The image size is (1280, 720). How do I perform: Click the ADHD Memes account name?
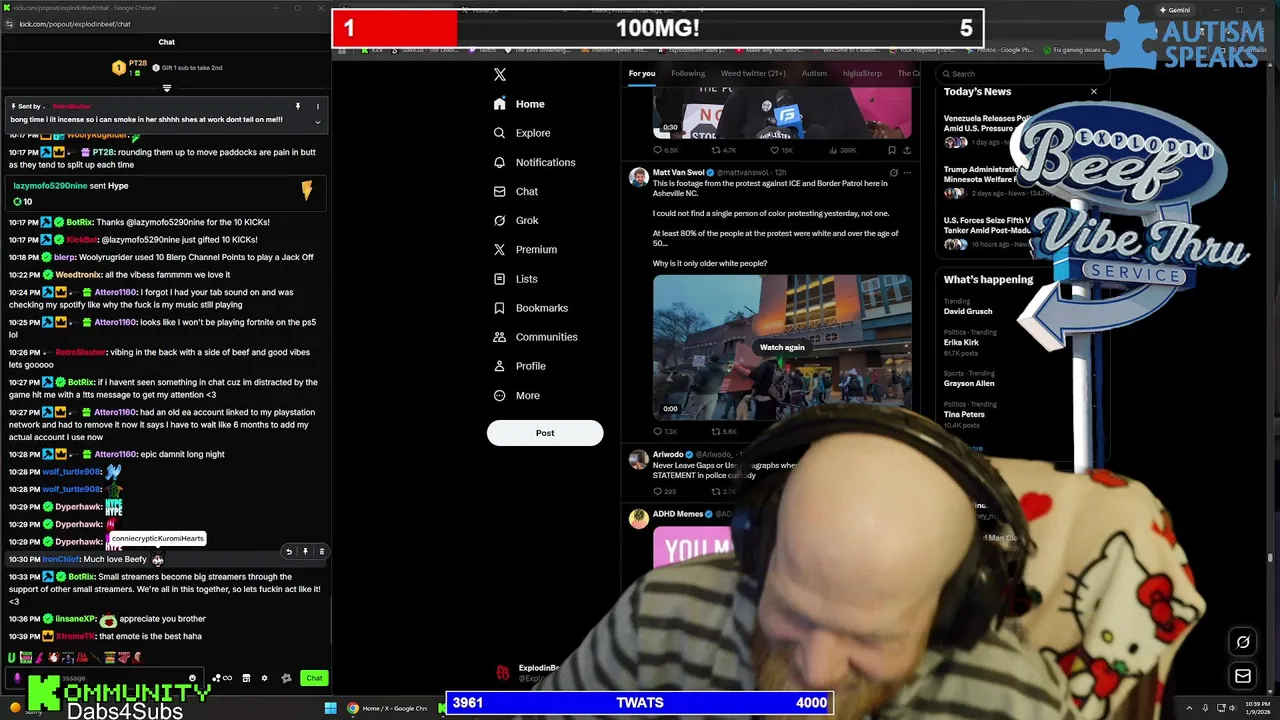[678, 514]
